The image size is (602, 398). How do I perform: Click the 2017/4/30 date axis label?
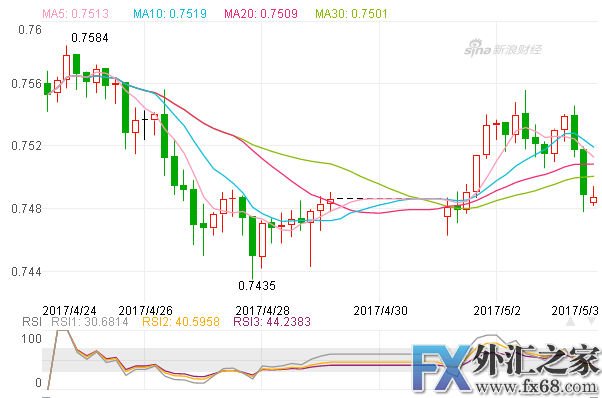point(380,310)
